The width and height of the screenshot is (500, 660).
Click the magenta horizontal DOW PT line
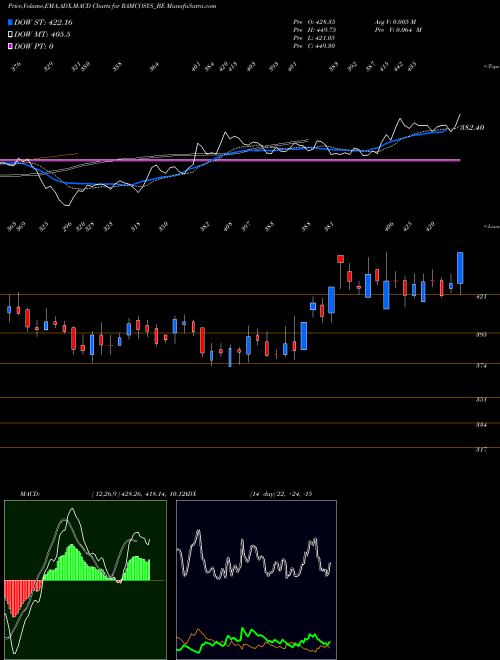pos(230,160)
